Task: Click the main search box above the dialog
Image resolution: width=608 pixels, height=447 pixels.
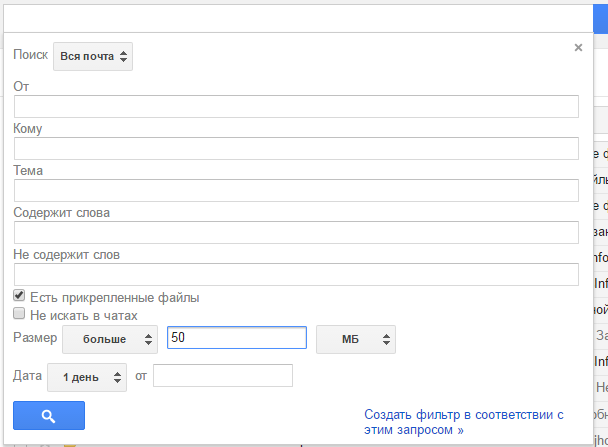Action: pos(290,17)
